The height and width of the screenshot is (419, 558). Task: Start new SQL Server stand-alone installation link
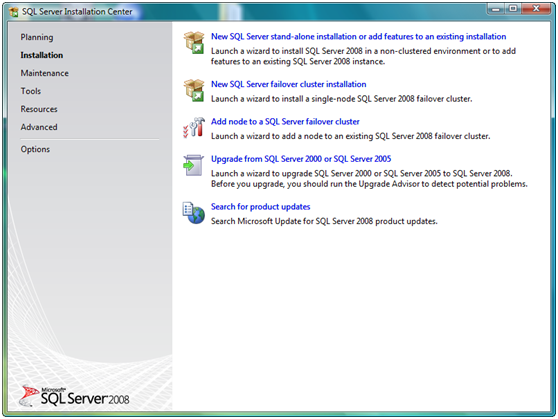(358, 37)
